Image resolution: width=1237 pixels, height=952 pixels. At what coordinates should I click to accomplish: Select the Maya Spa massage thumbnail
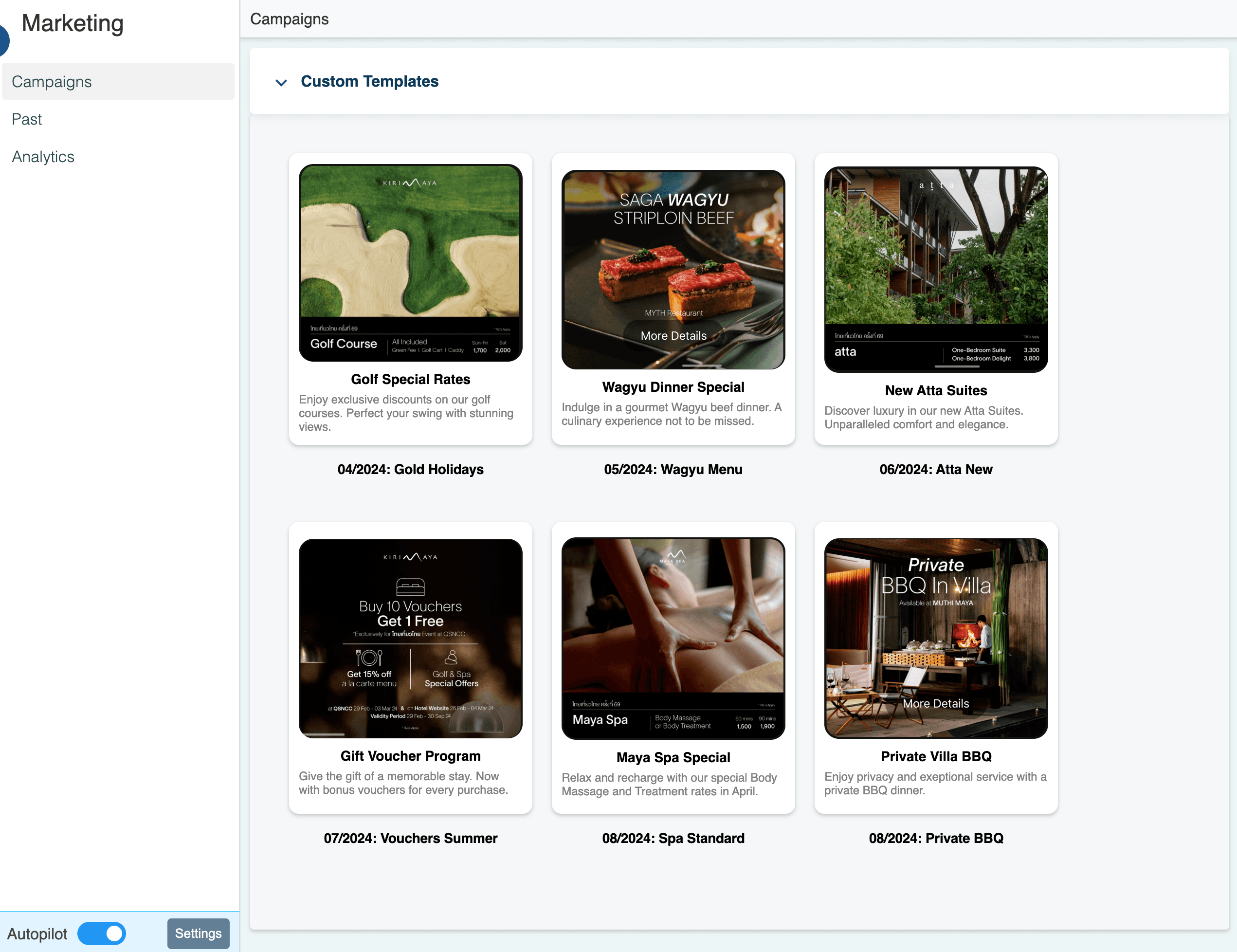click(673, 638)
